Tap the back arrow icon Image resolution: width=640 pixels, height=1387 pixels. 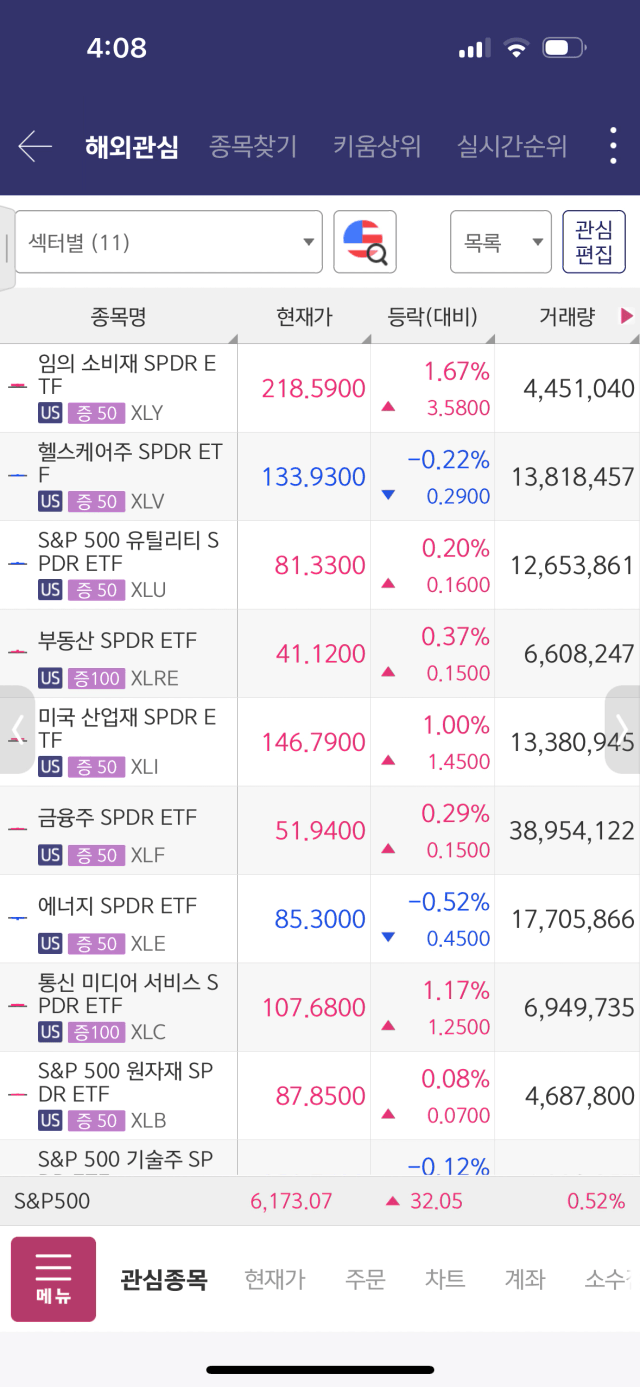pyautogui.click(x=35, y=147)
